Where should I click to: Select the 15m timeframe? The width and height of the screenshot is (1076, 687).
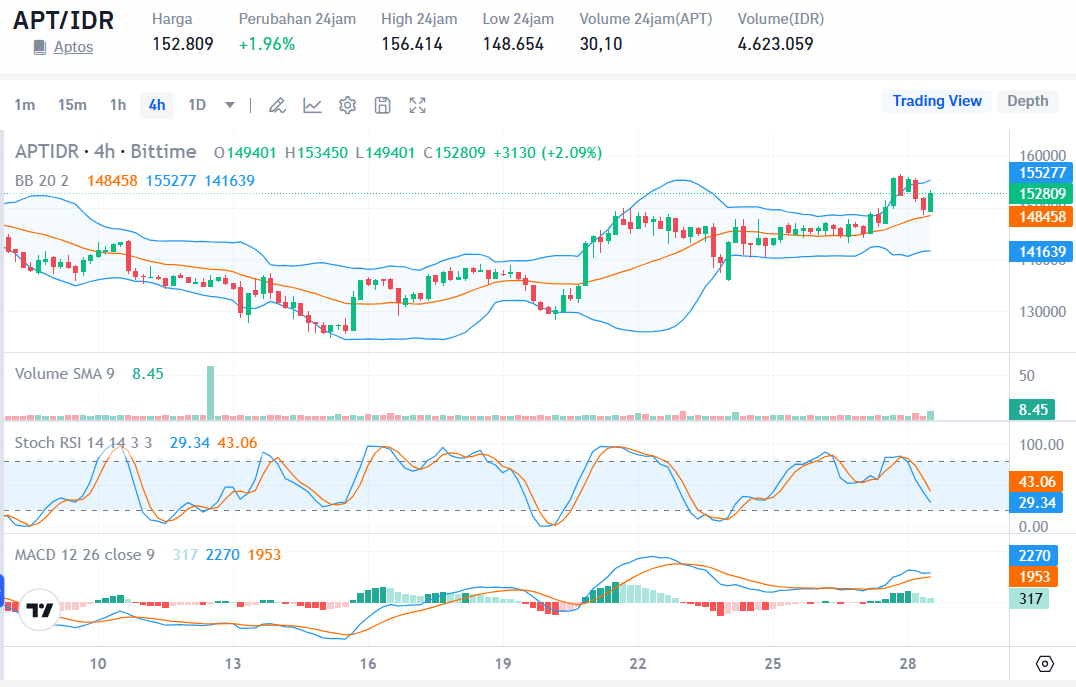(x=72, y=105)
